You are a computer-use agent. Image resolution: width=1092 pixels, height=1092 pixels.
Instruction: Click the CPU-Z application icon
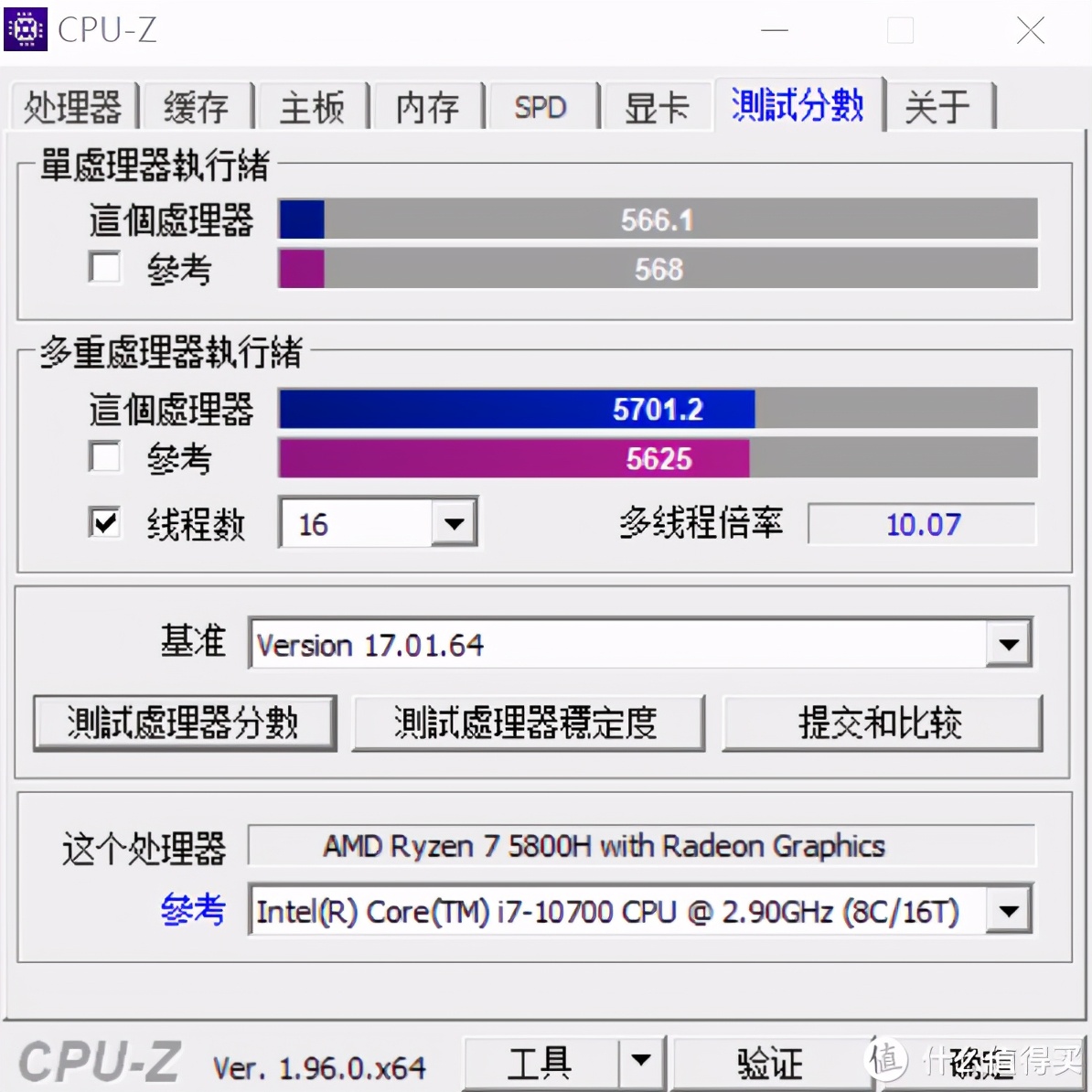[x=25, y=28]
